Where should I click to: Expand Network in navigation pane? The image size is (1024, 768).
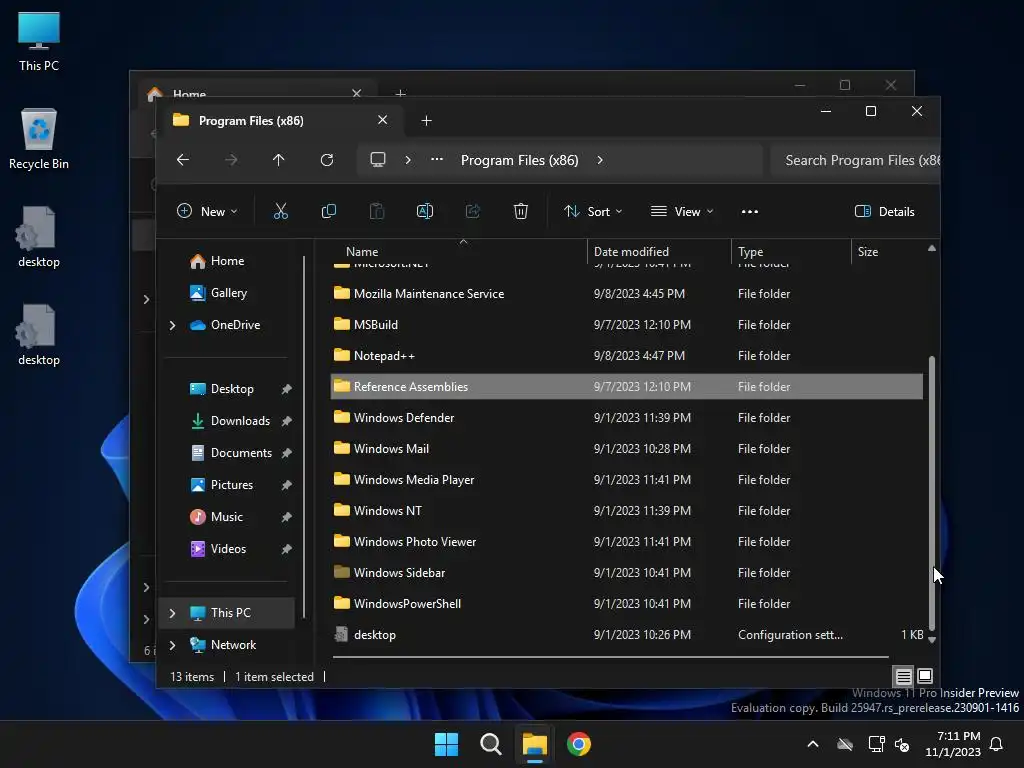[x=172, y=645]
